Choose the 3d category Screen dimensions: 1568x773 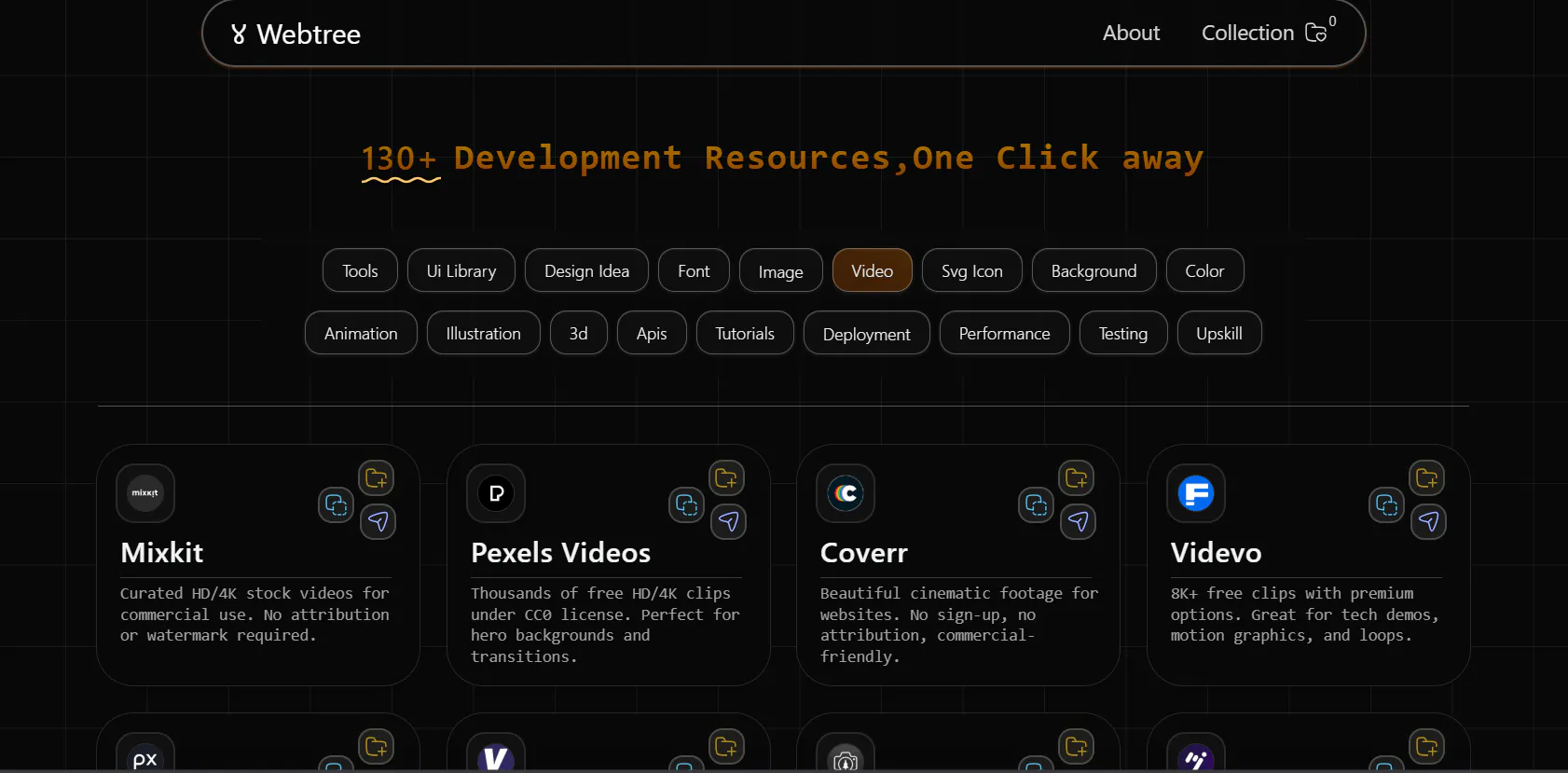[579, 333]
